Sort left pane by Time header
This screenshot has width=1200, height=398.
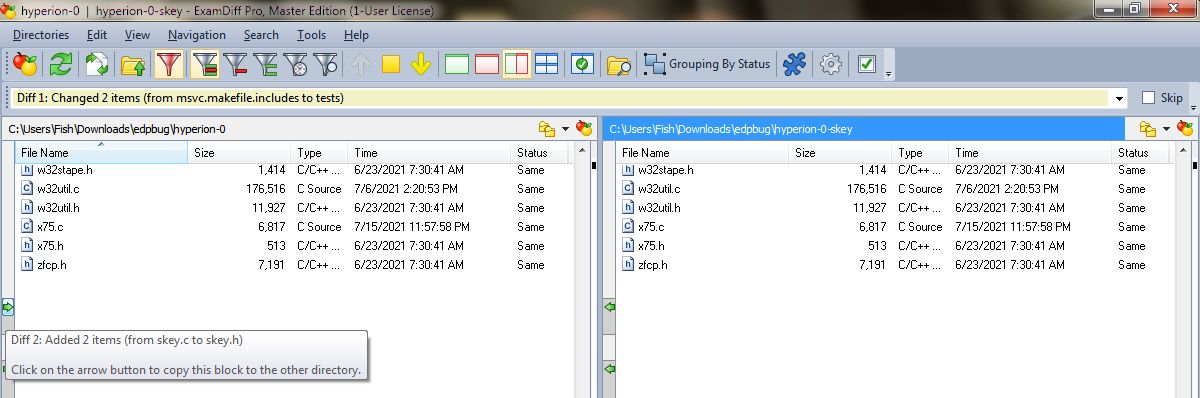click(429, 153)
